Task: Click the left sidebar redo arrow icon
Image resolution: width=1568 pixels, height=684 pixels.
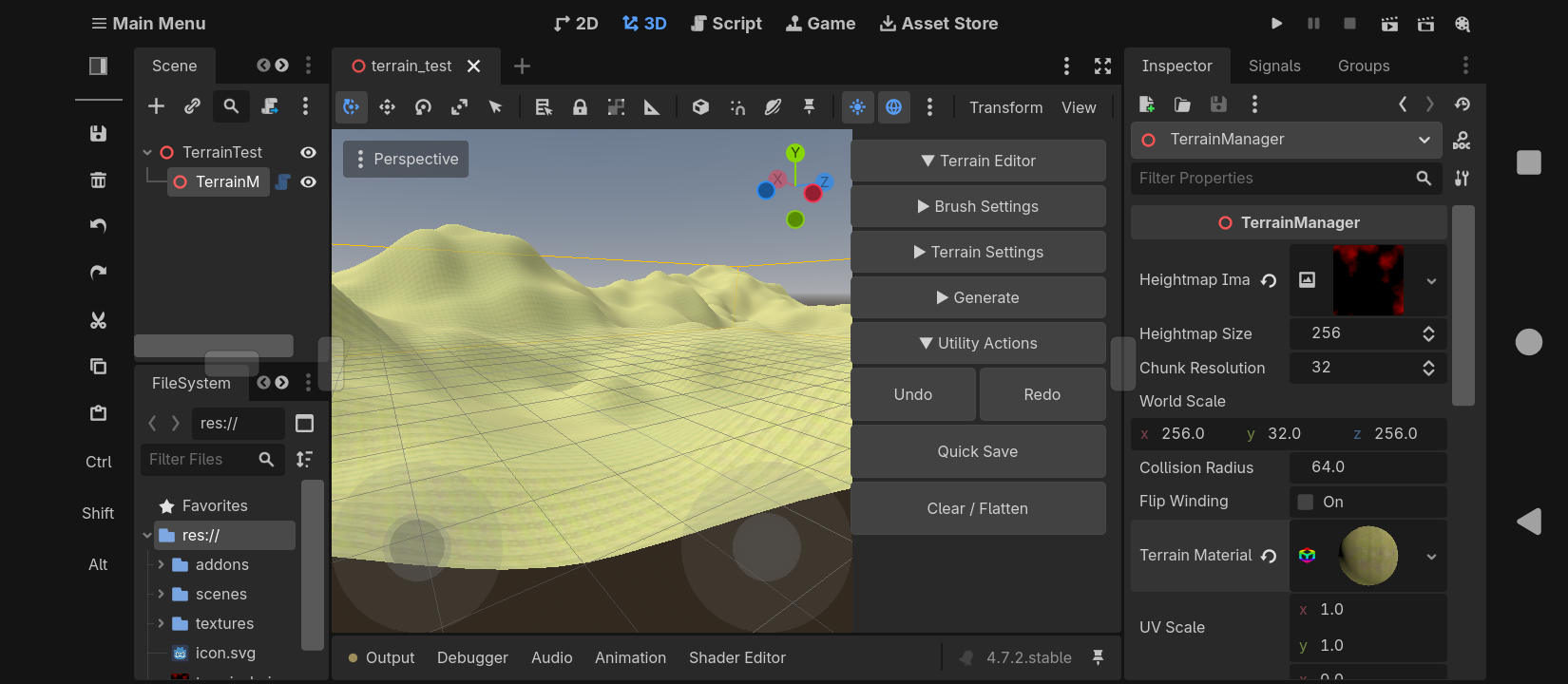Action: pyautogui.click(x=98, y=273)
